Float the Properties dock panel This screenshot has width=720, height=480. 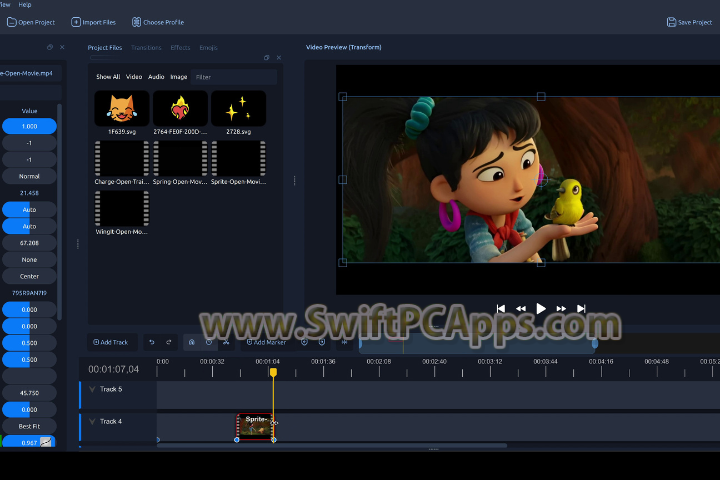pos(50,47)
